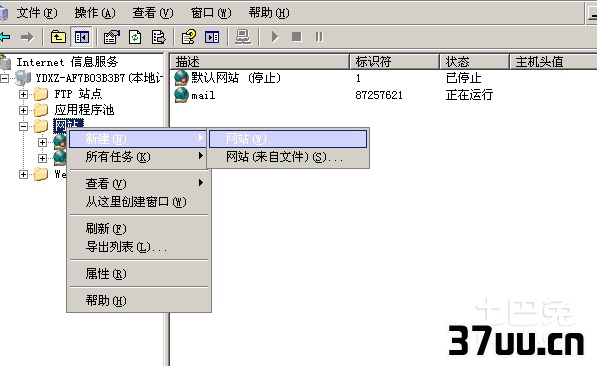Sort by 状态 column header
Screen dimensions: 597x366
tap(474, 62)
